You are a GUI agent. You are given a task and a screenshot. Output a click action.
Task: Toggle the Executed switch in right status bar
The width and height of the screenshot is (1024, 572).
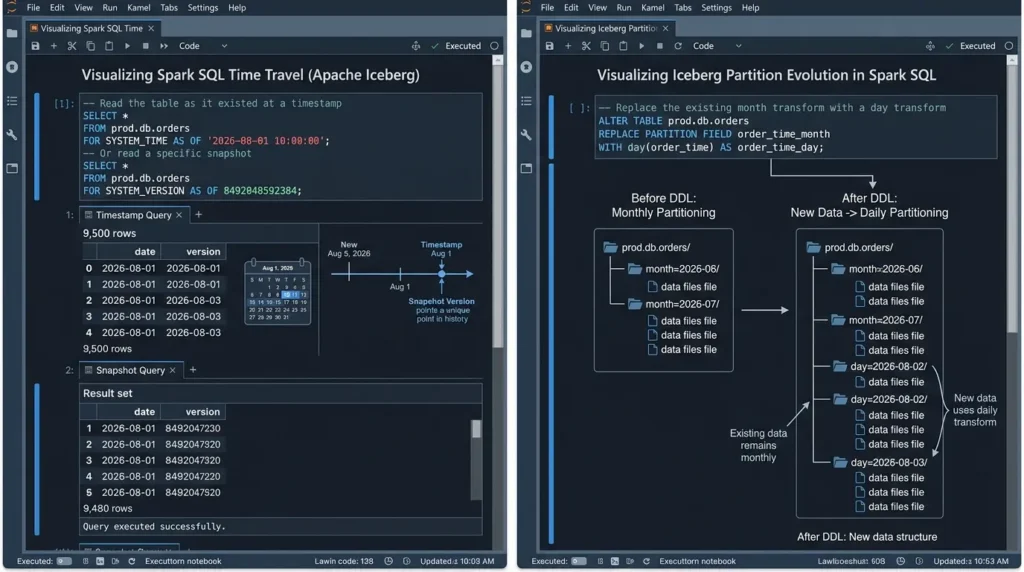tap(579, 561)
